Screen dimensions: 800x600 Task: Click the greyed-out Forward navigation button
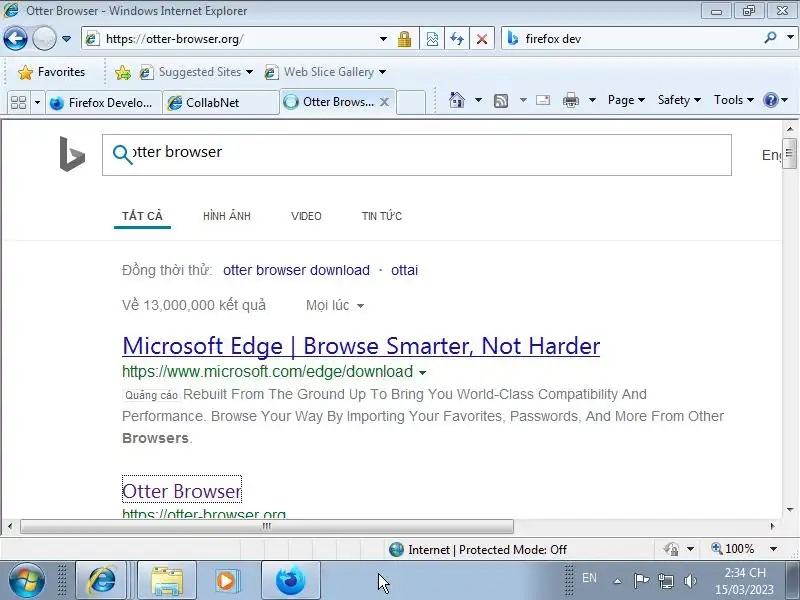tap(44, 38)
